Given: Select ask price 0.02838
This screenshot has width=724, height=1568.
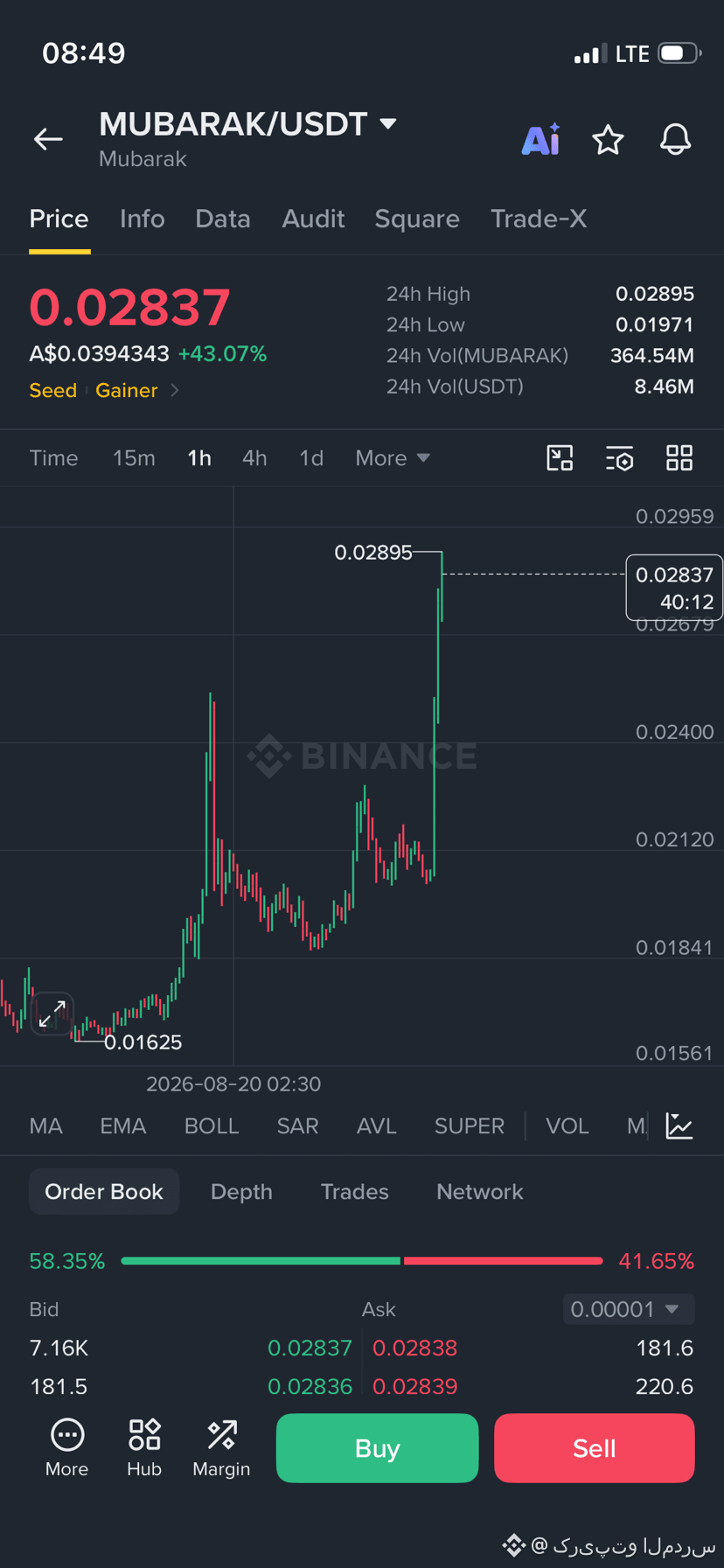Looking at the screenshot, I should (414, 1348).
